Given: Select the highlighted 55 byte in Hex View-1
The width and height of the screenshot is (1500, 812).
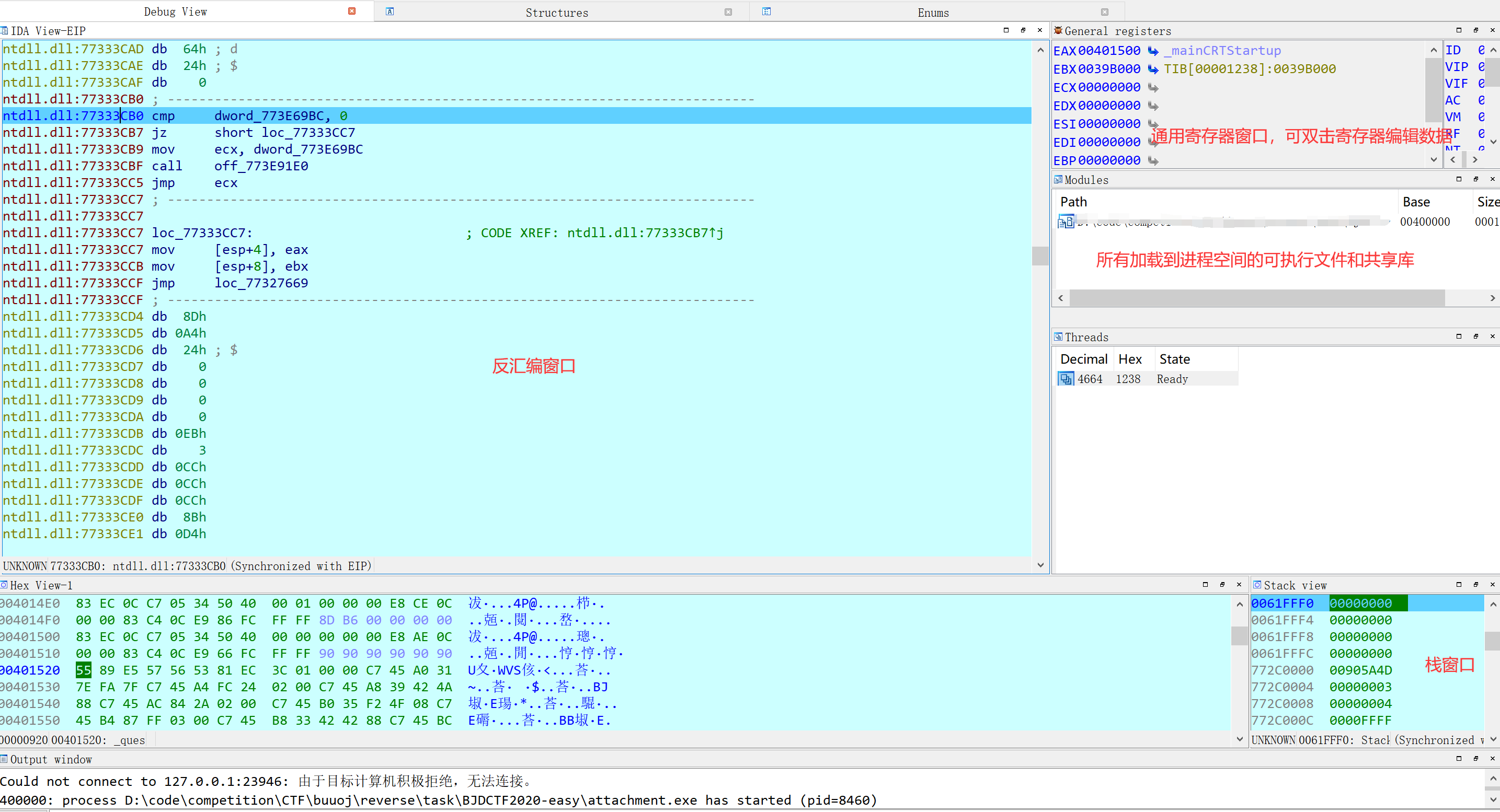Looking at the screenshot, I should (83, 670).
